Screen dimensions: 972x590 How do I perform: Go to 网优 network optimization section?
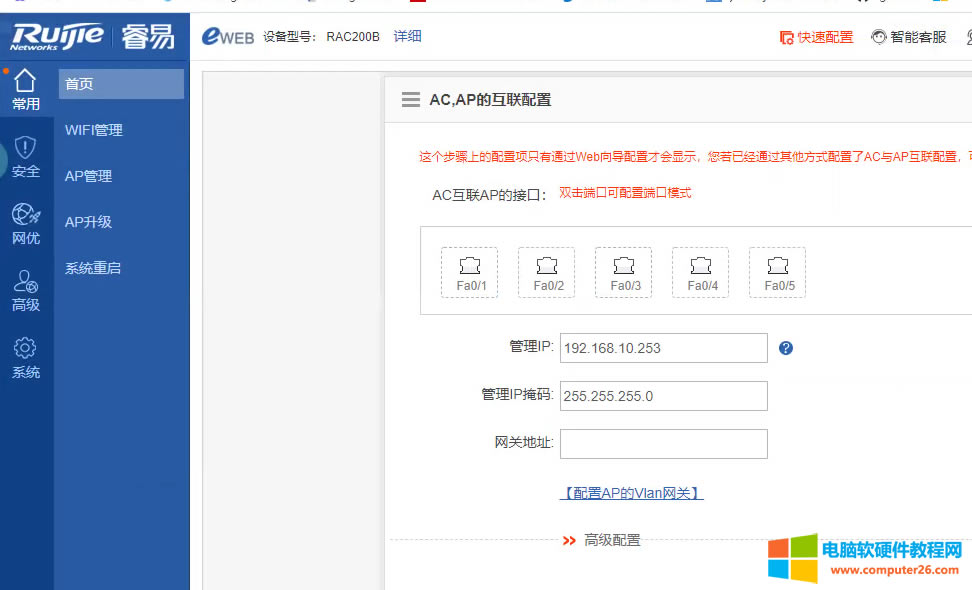(26, 223)
